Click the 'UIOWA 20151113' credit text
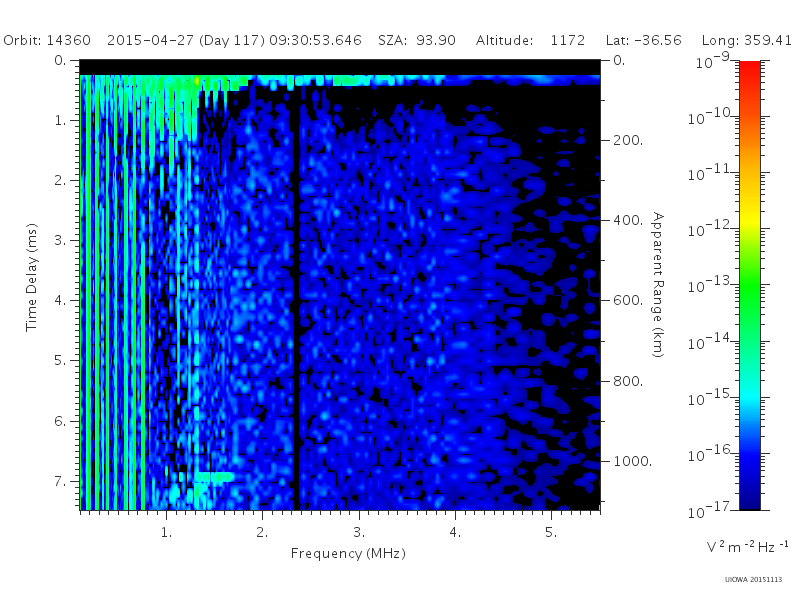The height and width of the screenshot is (600, 800). pyautogui.click(x=753, y=579)
